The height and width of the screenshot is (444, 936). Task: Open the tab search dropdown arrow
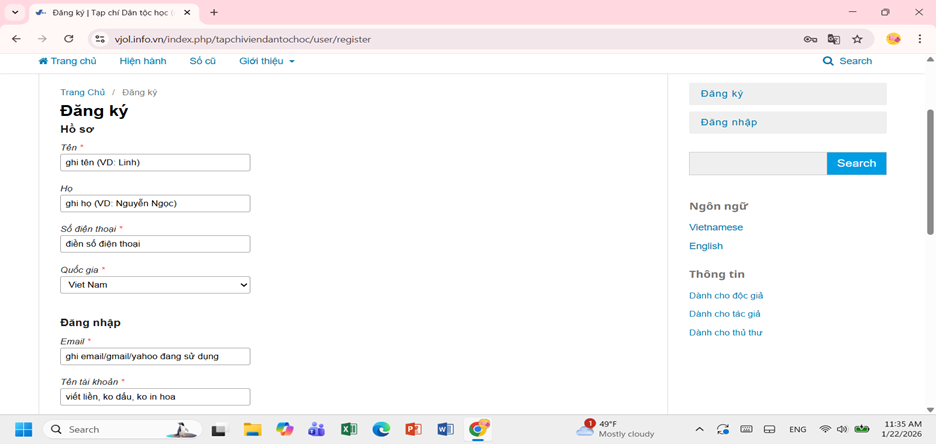[x=15, y=12]
